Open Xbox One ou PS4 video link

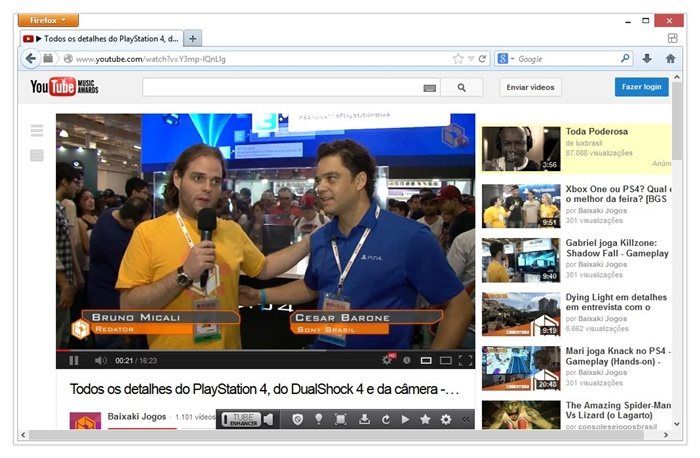coord(618,194)
